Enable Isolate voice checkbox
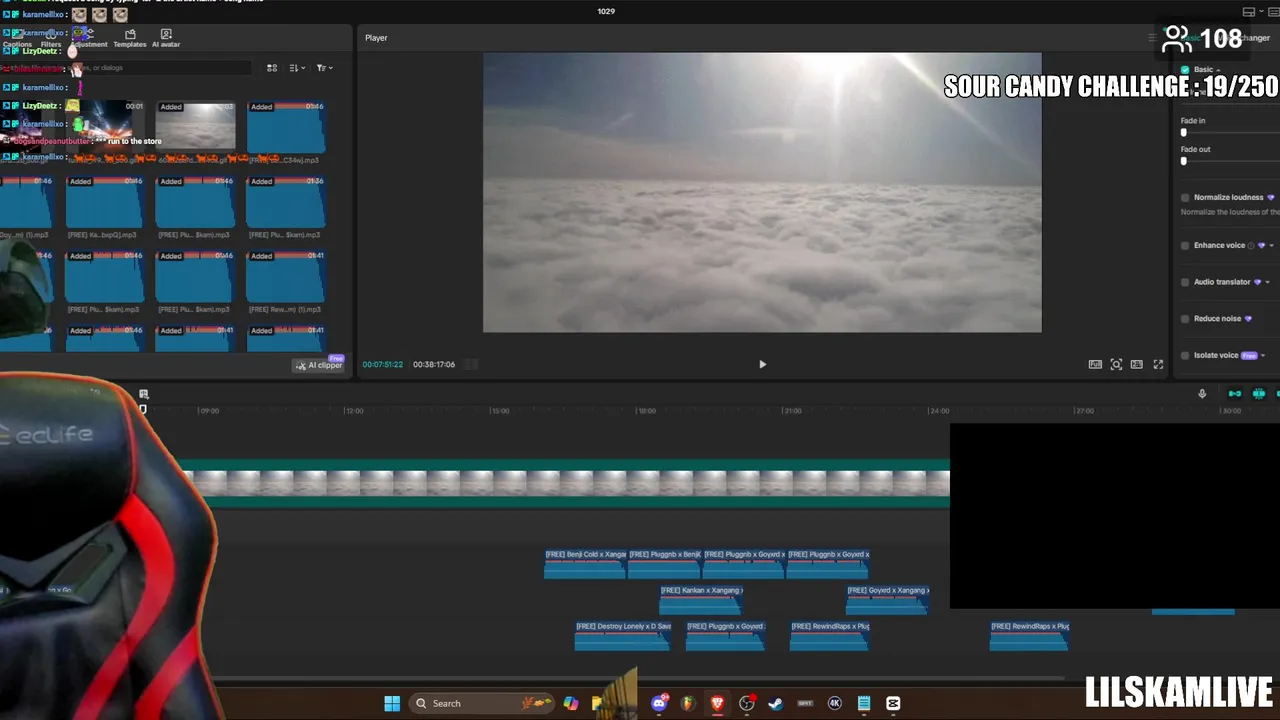 click(1185, 355)
